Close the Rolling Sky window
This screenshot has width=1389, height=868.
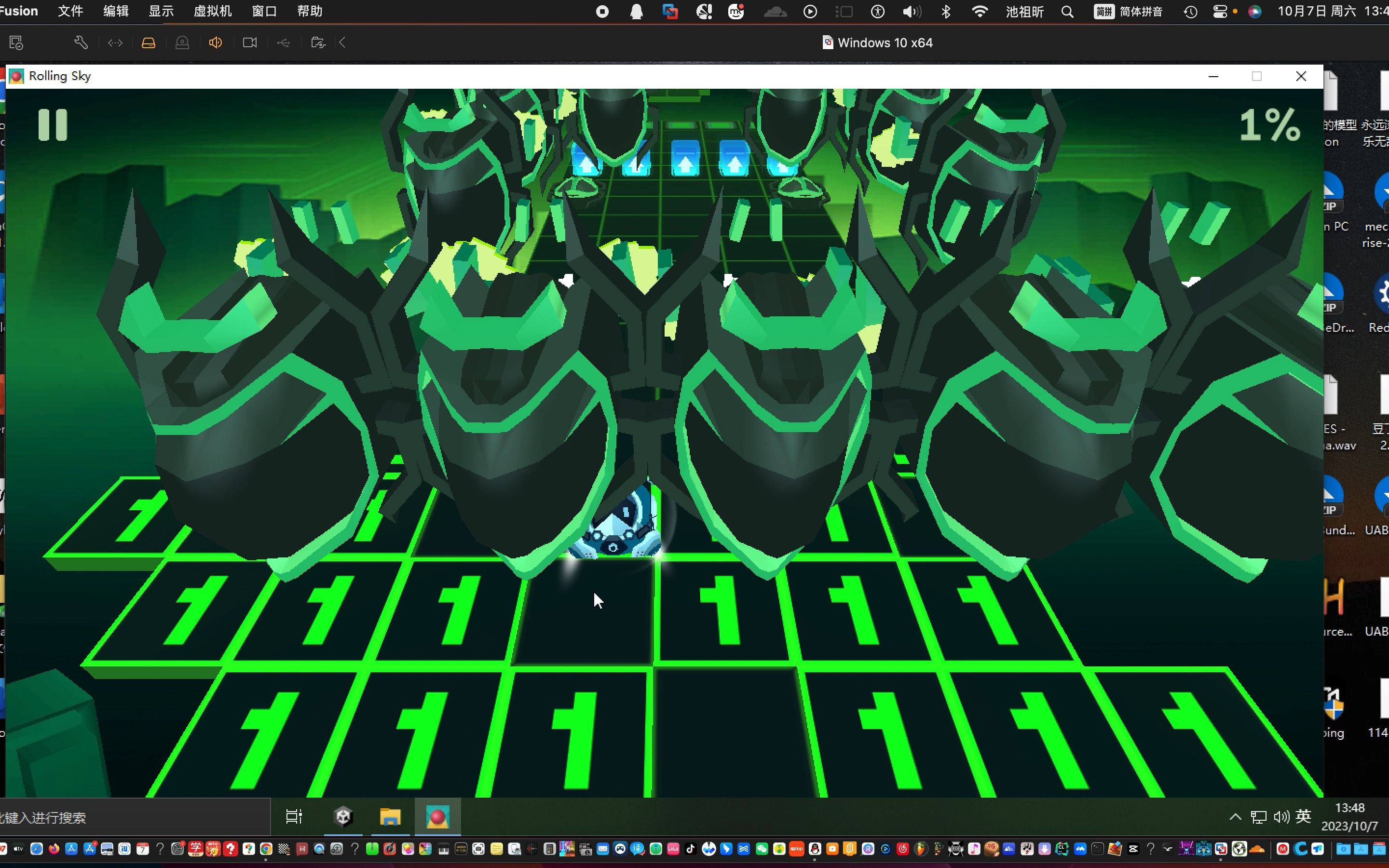1301,76
